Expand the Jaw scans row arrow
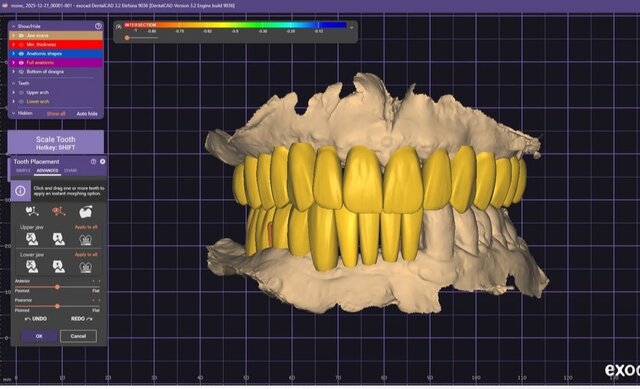Image resolution: width=640 pixels, height=389 pixels. coord(13,36)
